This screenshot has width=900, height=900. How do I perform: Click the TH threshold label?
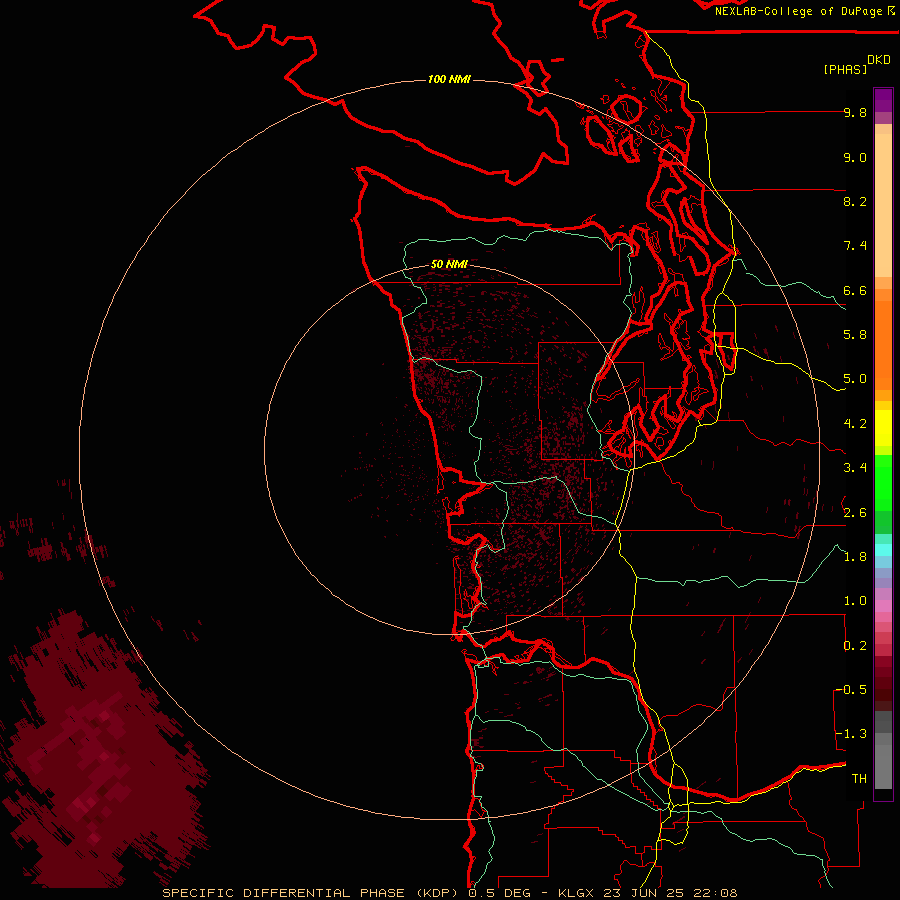coord(859,779)
